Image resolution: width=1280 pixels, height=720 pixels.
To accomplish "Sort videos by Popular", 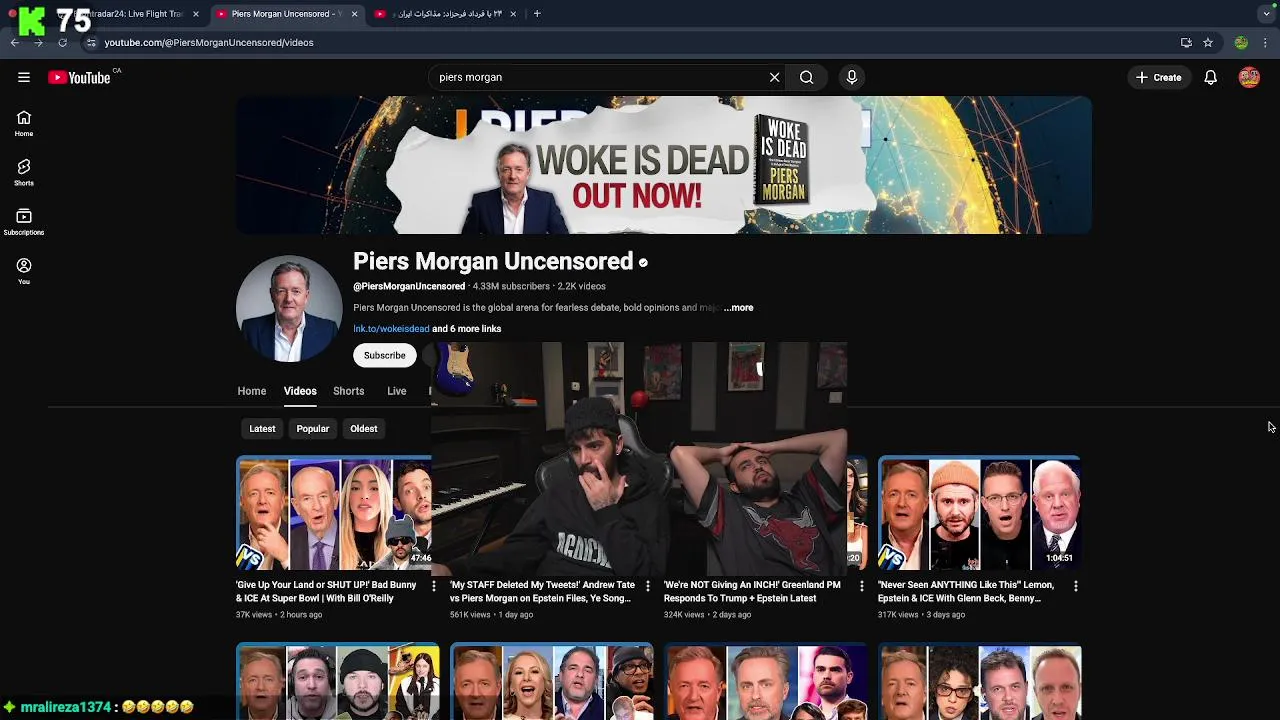I will click(x=313, y=429).
